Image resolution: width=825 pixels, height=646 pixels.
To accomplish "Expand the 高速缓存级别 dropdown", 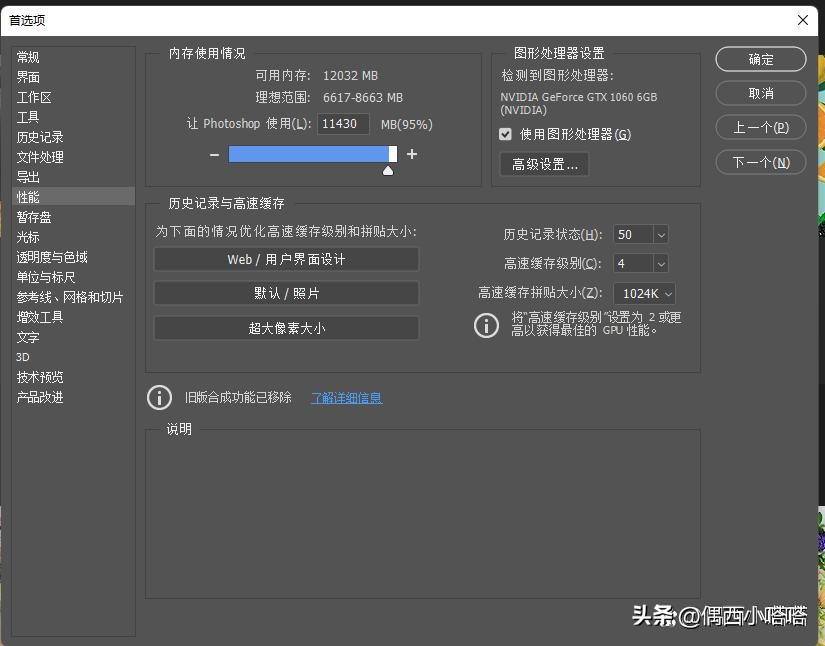I will [x=660, y=263].
